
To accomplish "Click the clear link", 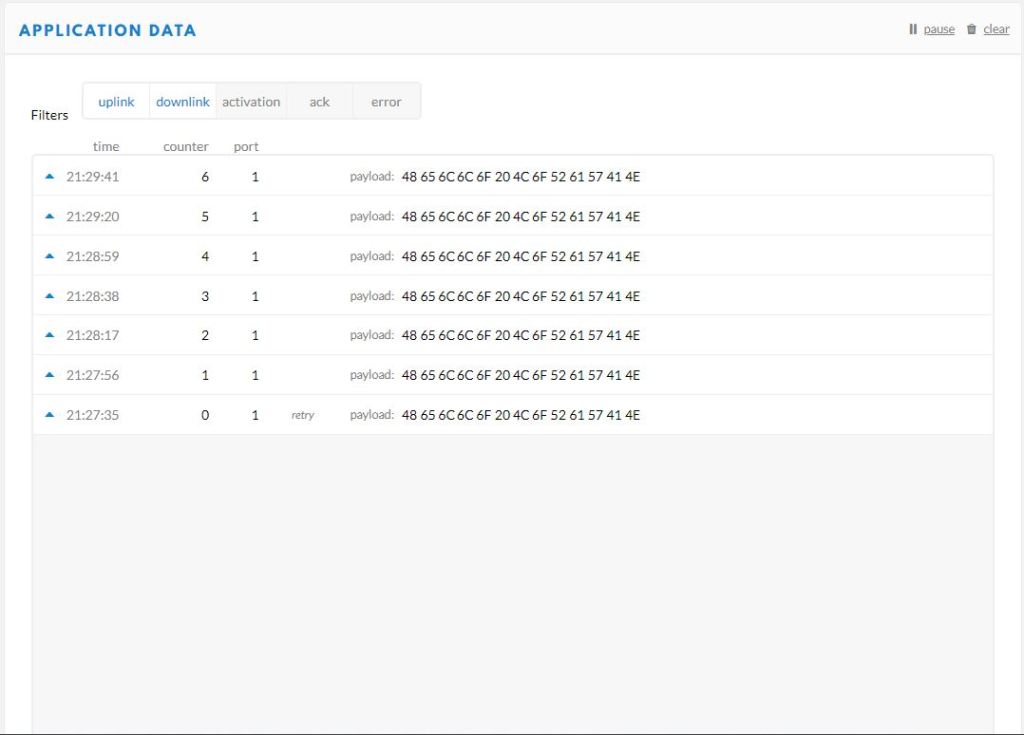I will pos(996,29).
